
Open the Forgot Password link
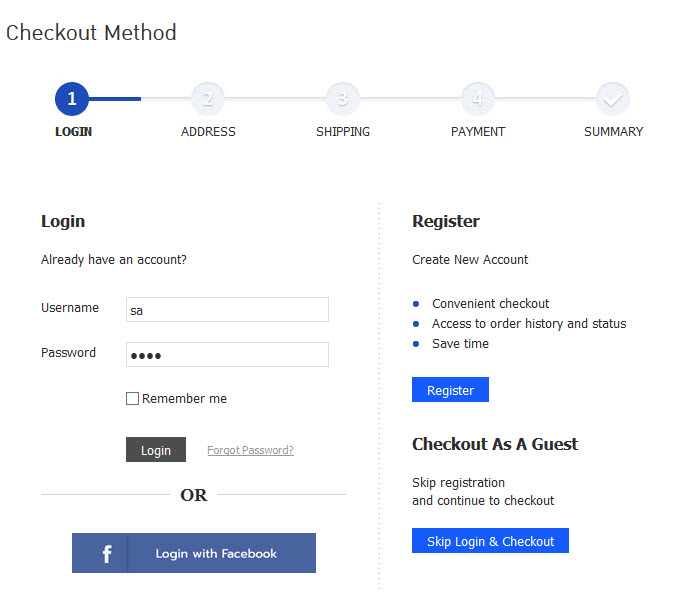click(250, 450)
